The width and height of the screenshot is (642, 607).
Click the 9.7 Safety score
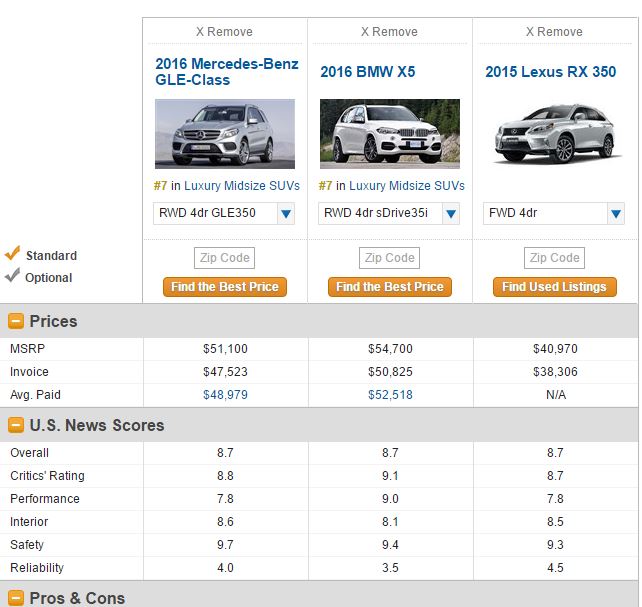pyautogui.click(x=225, y=545)
